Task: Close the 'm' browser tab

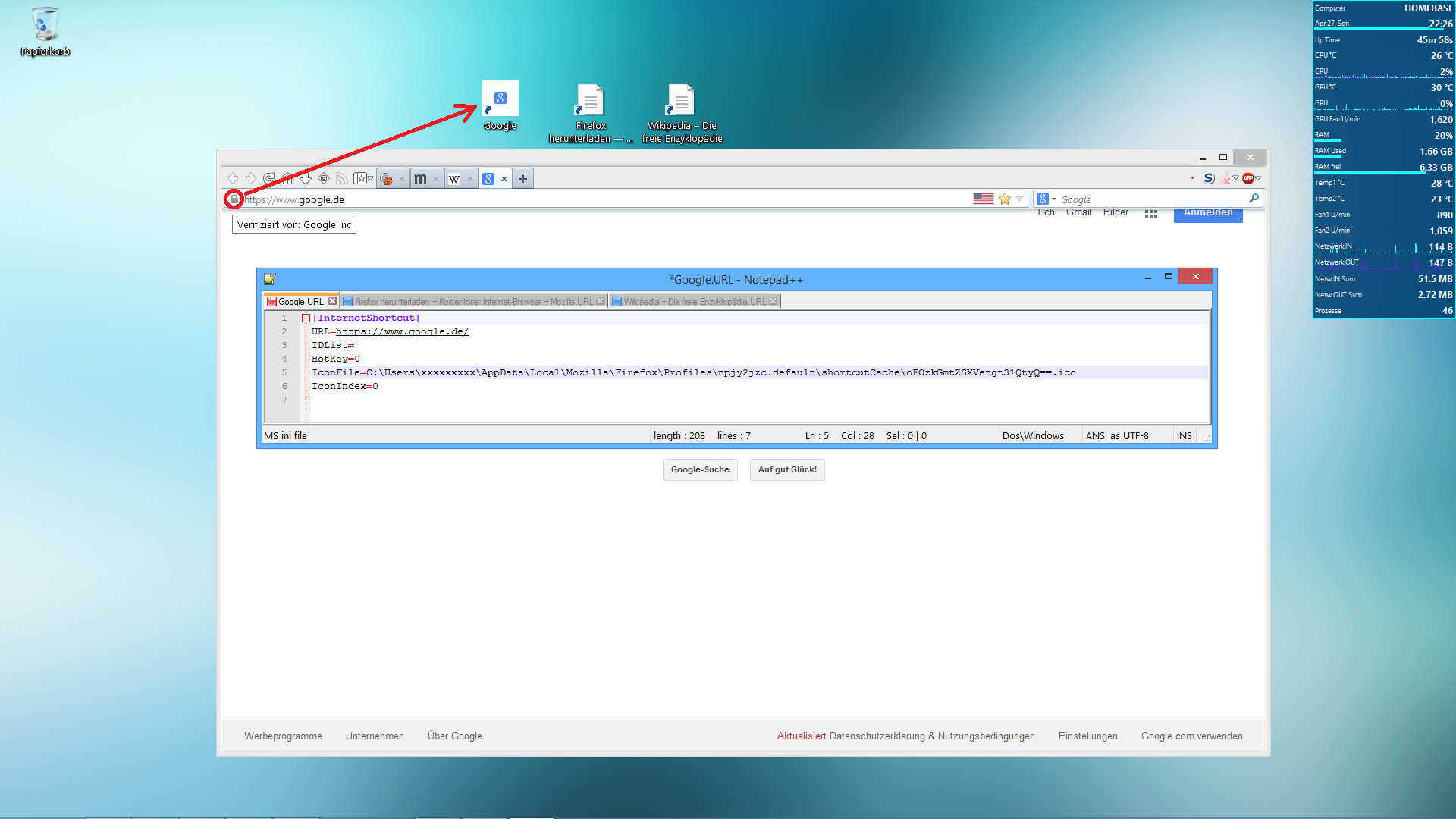Action: click(436, 179)
